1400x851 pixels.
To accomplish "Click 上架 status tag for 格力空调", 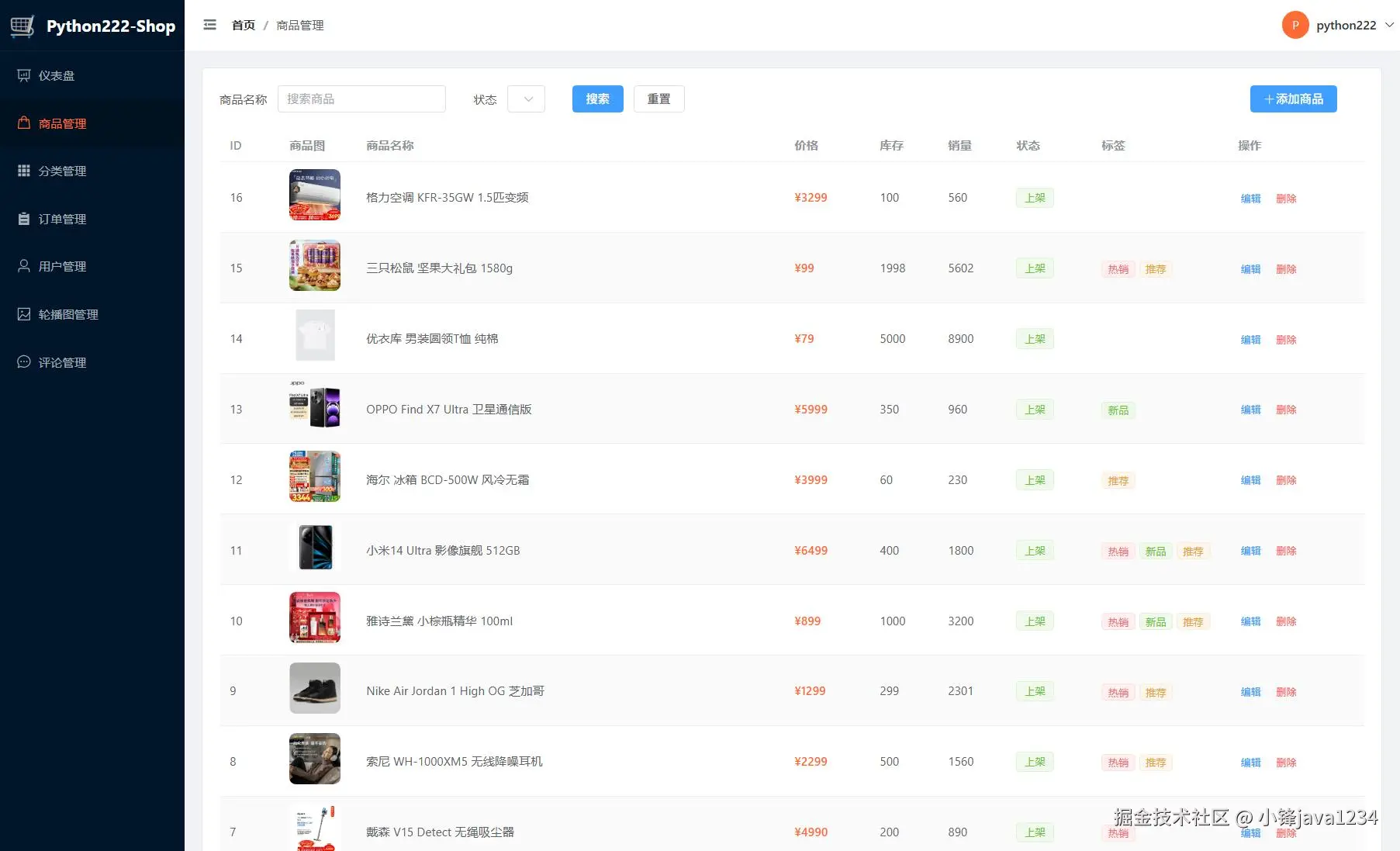I will pos(1035,198).
